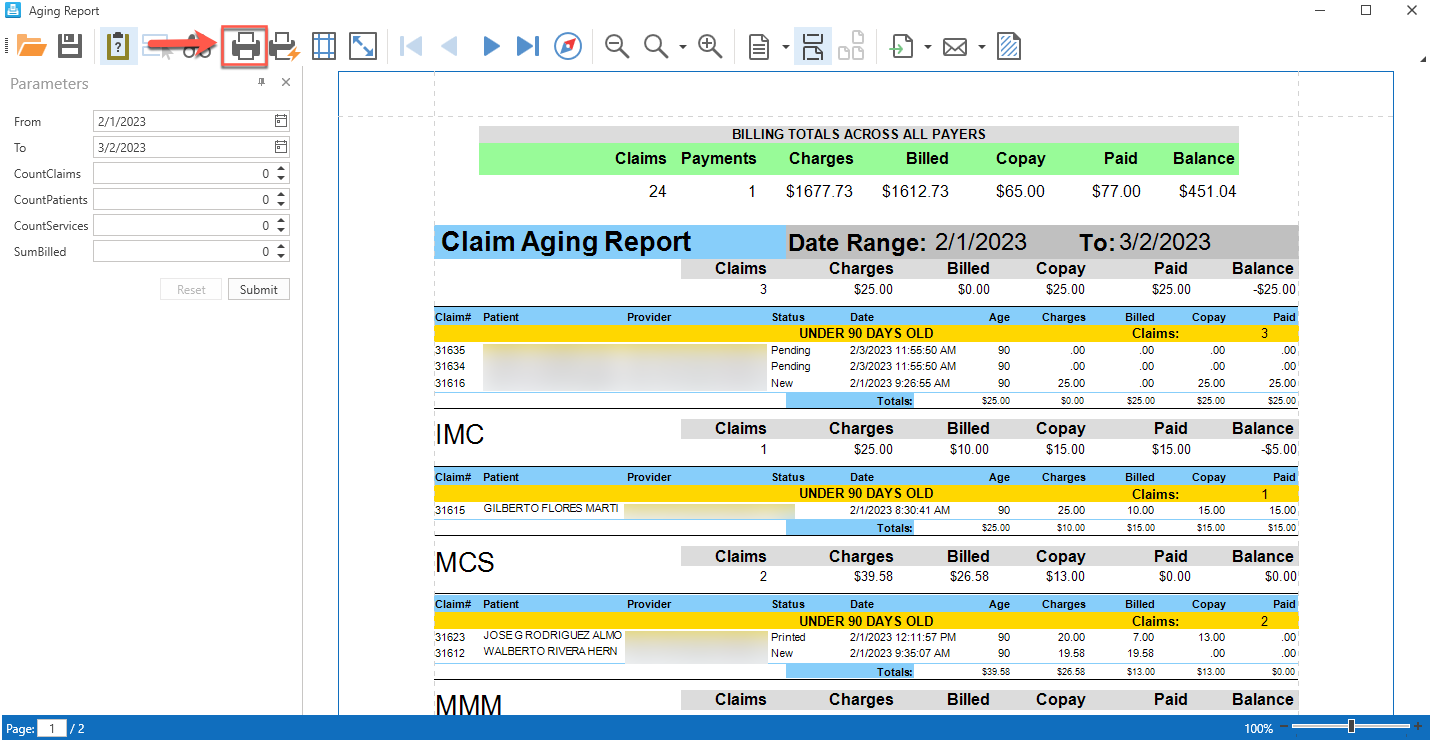Toggle continuous scrolling mode
Viewport: 1432px width, 744px height.
click(x=813, y=46)
